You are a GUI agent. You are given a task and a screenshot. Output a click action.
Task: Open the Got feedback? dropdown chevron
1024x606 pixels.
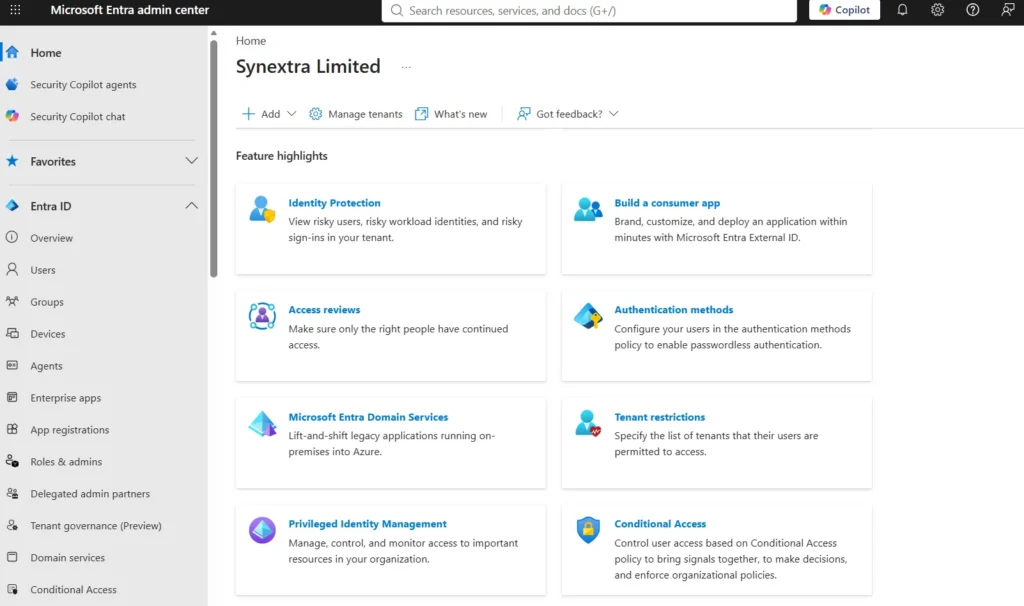613,114
